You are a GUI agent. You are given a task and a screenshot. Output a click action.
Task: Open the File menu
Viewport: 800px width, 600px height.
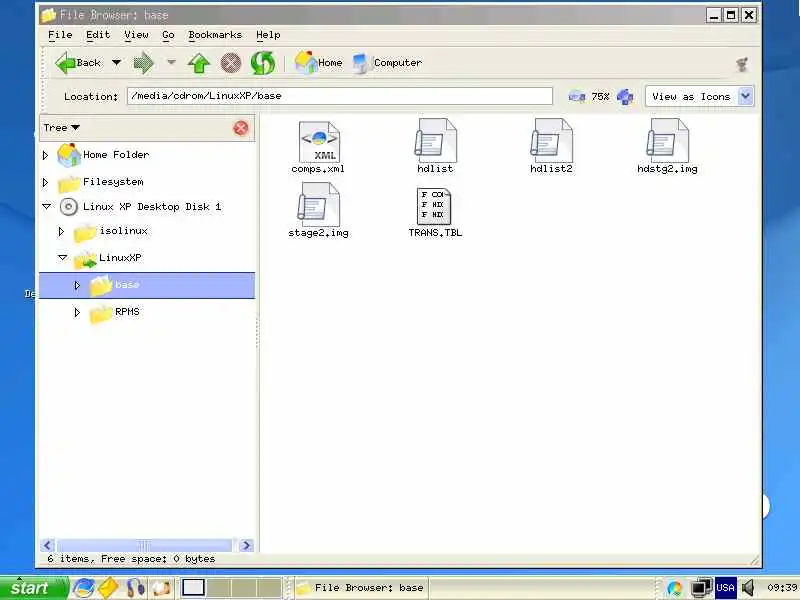point(60,35)
